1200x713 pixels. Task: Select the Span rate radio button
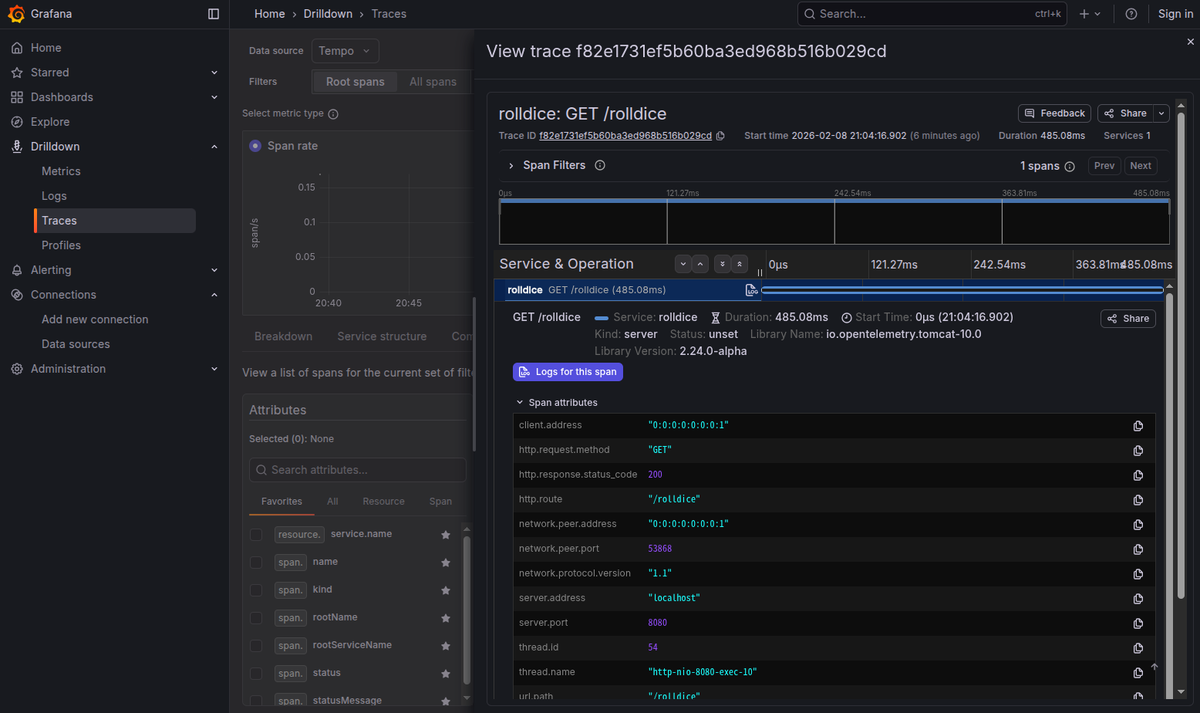click(x=255, y=146)
